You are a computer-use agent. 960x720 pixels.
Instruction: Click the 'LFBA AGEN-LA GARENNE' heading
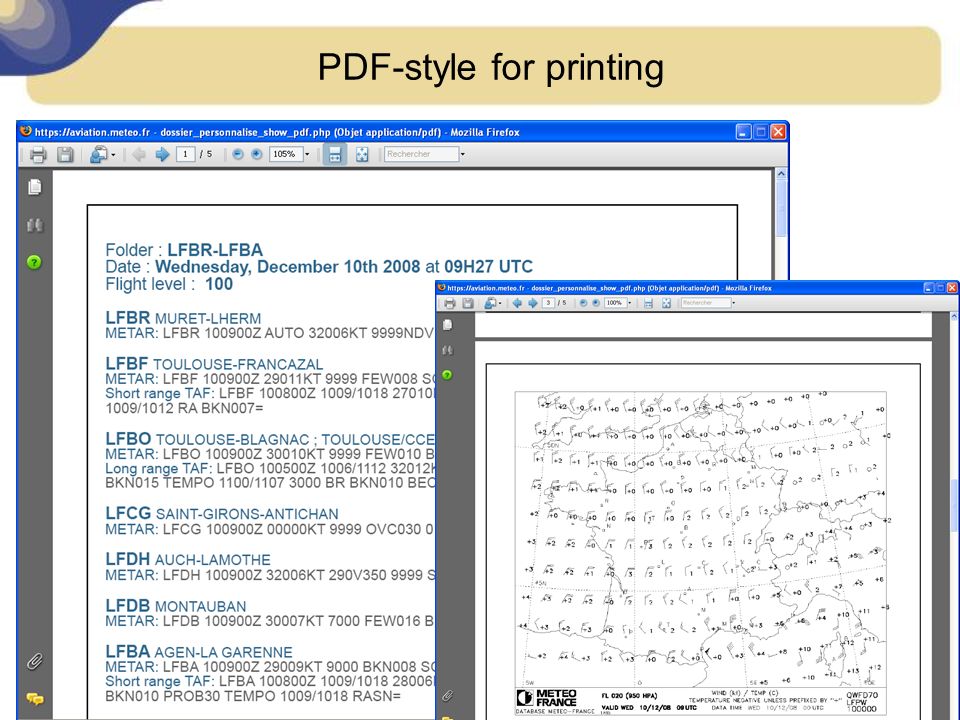pos(199,652)
